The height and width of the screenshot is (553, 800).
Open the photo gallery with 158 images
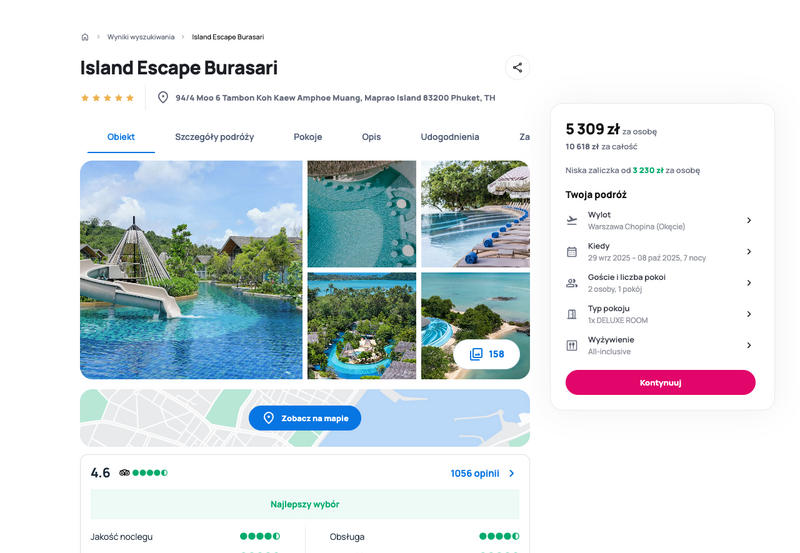pyautogui.click(x=487, y=354)
